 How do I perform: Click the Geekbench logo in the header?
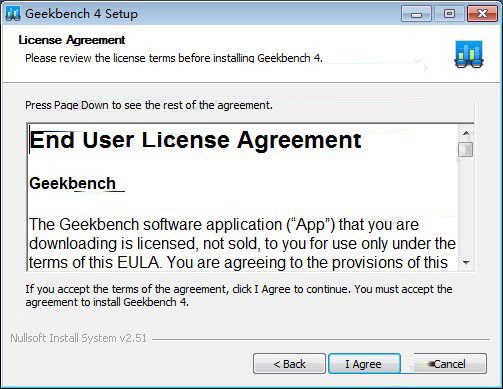(469, 54)
